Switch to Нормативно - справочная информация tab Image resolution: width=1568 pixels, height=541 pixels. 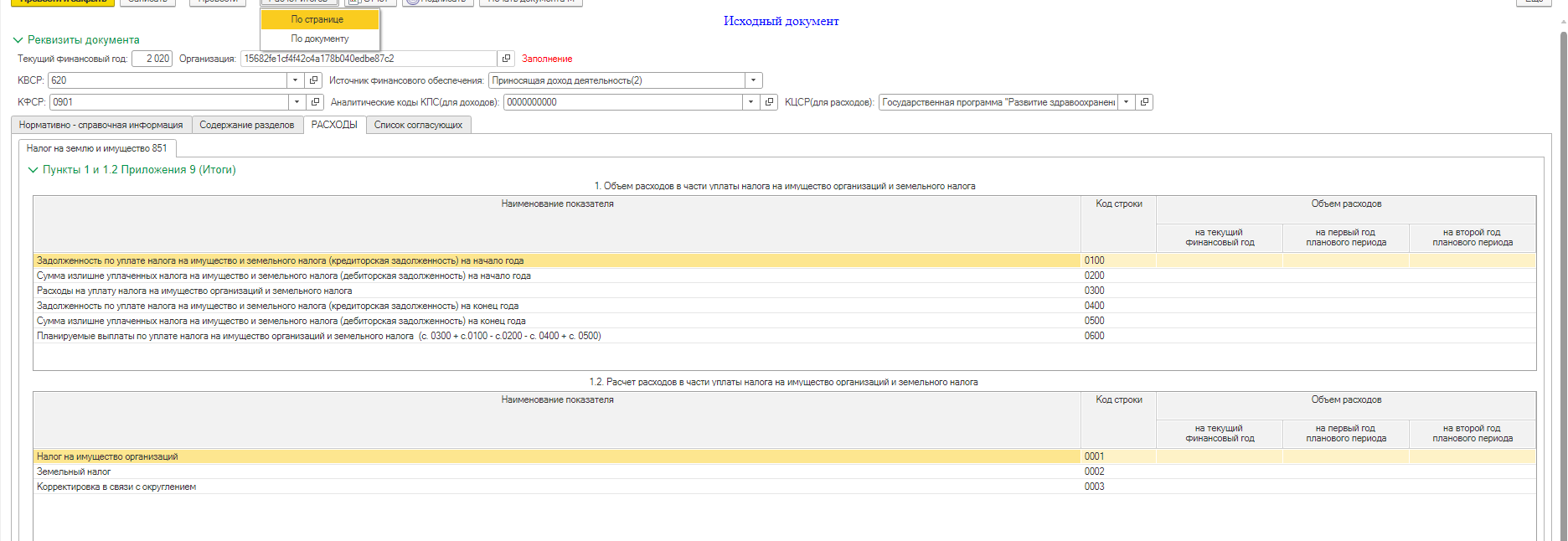pyautogui.click(x=101, y=125)
